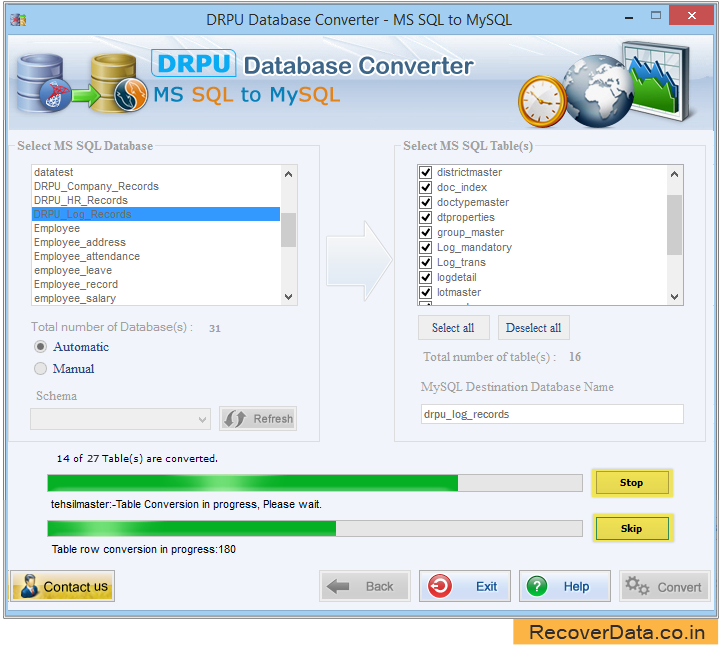The height and width of the screenshot is (650, 723).
Task: Select Employee_address database
Action: (x=156, y=242)
